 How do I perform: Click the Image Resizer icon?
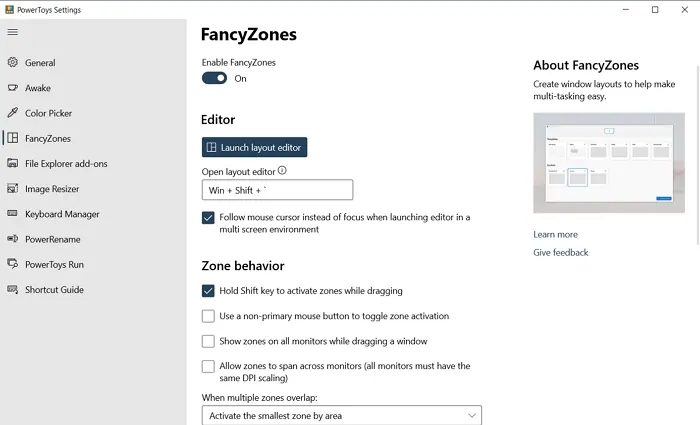[x=12, y=188]
